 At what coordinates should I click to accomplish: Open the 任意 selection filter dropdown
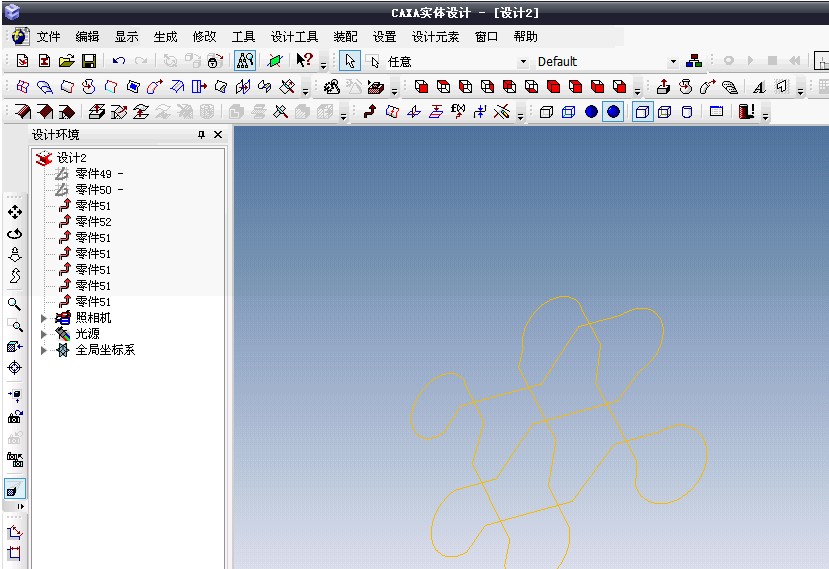click(523, 62)
